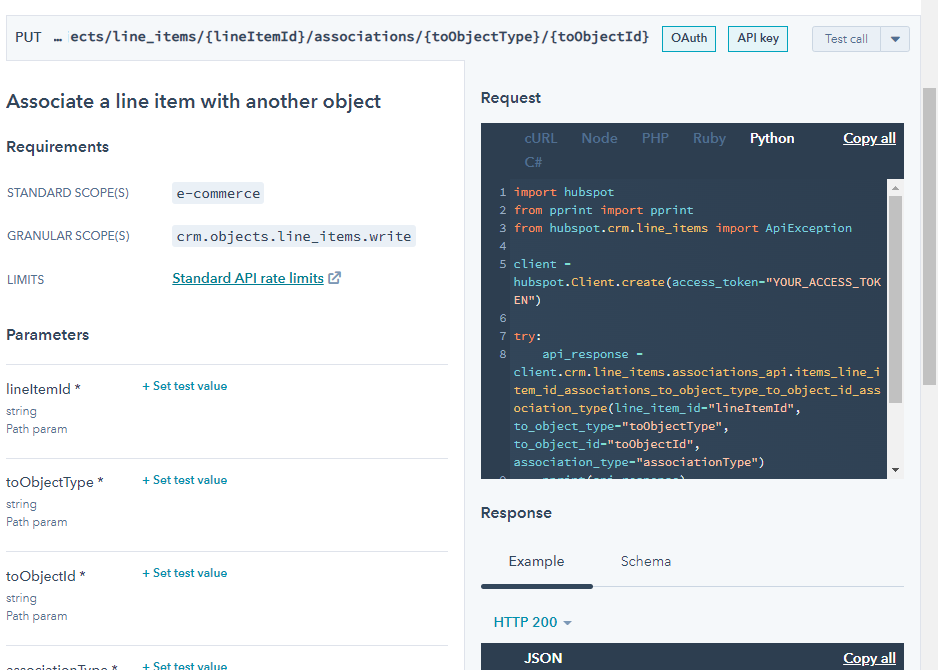This screenshot has width=944, height=670.
Task: Open the Test call dropdown arrow
Action: (x=886, y=38)
